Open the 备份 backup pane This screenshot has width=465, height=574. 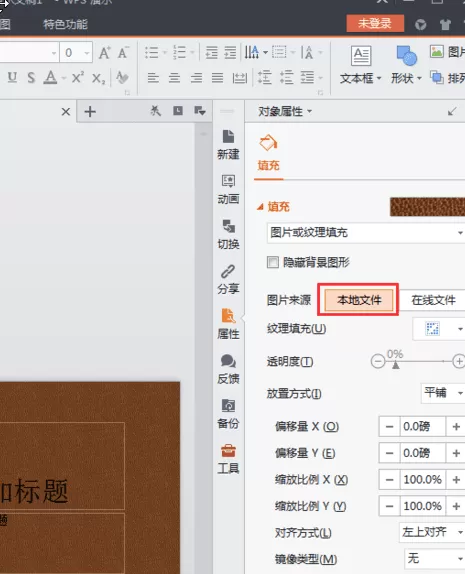click(228, 414)
